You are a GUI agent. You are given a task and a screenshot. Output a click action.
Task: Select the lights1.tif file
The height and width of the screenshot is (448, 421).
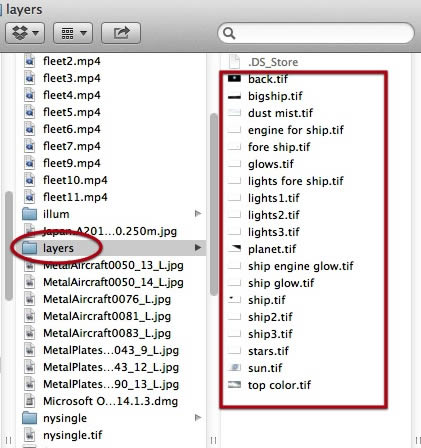(x=274, y=198)
